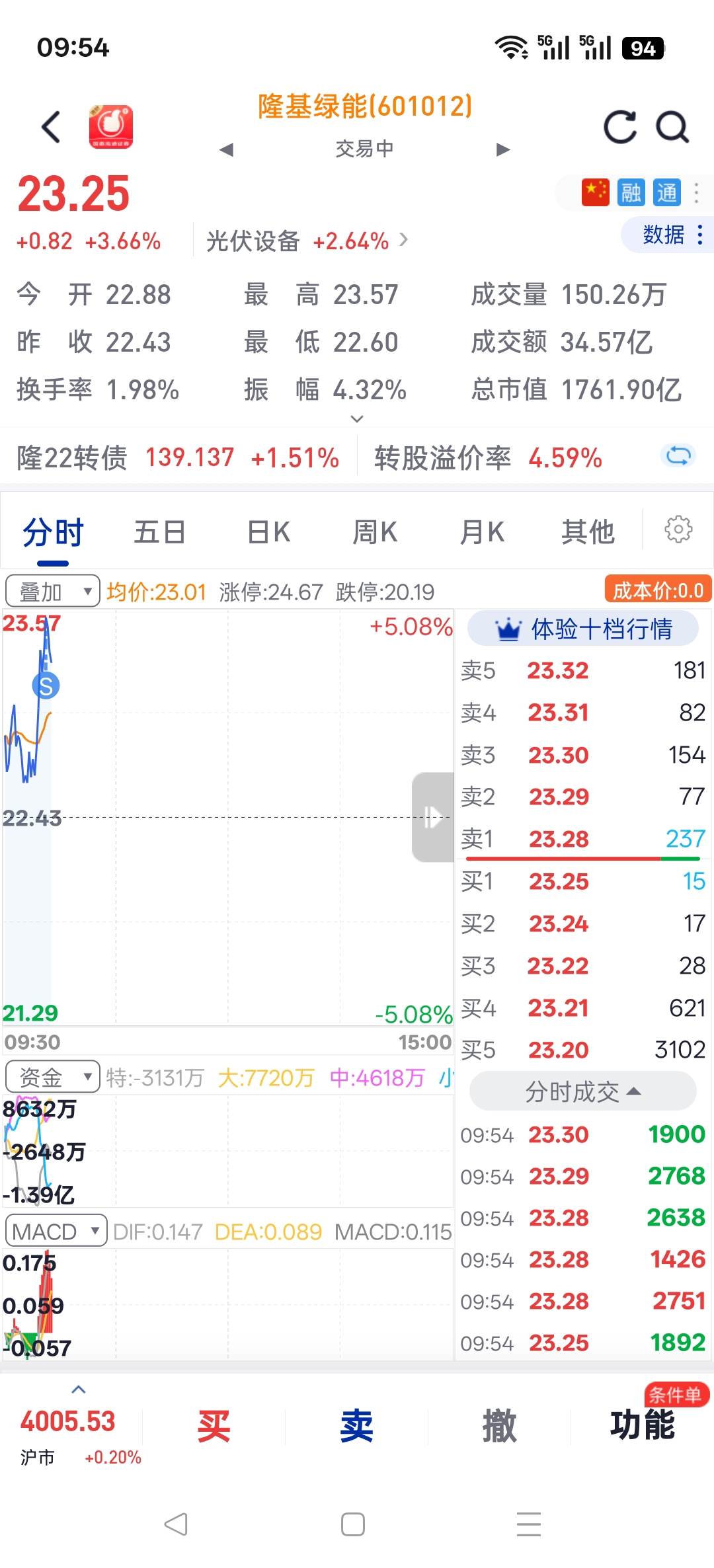This screenshot has width=714, height=1568.
Task: Refresh the stock quote
Action: [x=620, y=126]
